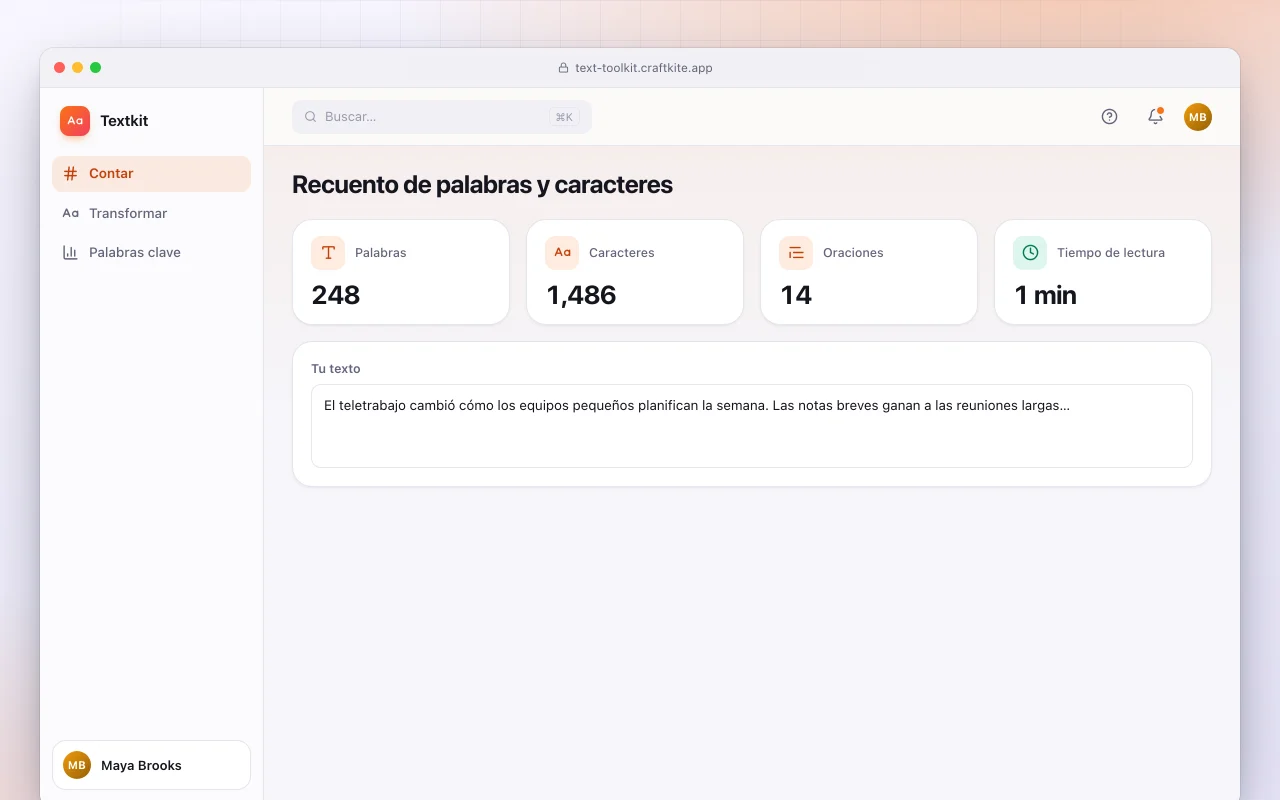The width and height of the screenshot is (1280, 800).
Task: Open the Maya Brooks profile card
Action: (151, 765)
